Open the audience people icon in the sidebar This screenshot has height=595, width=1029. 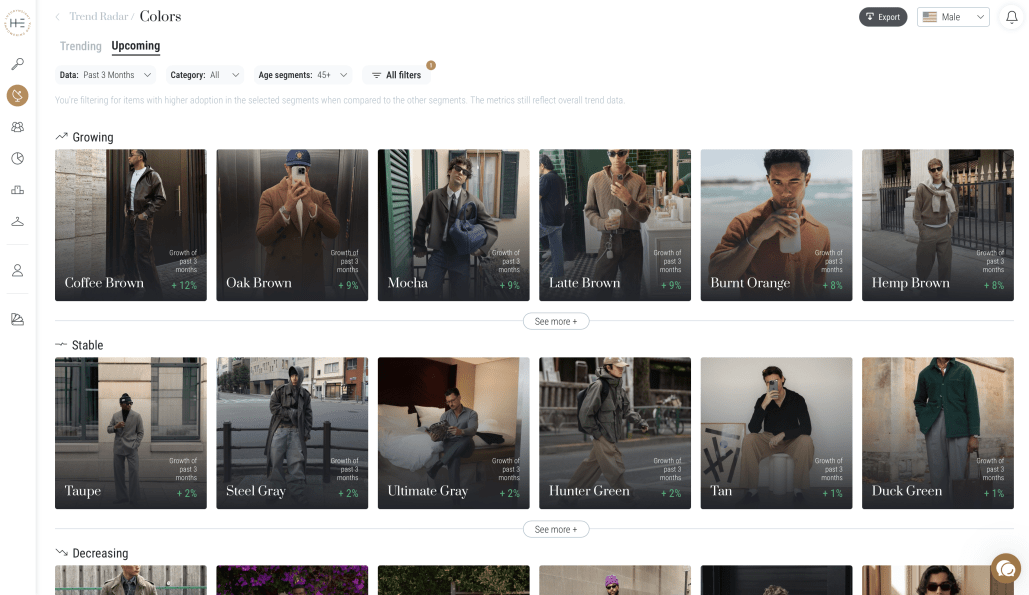click(18, 127)
